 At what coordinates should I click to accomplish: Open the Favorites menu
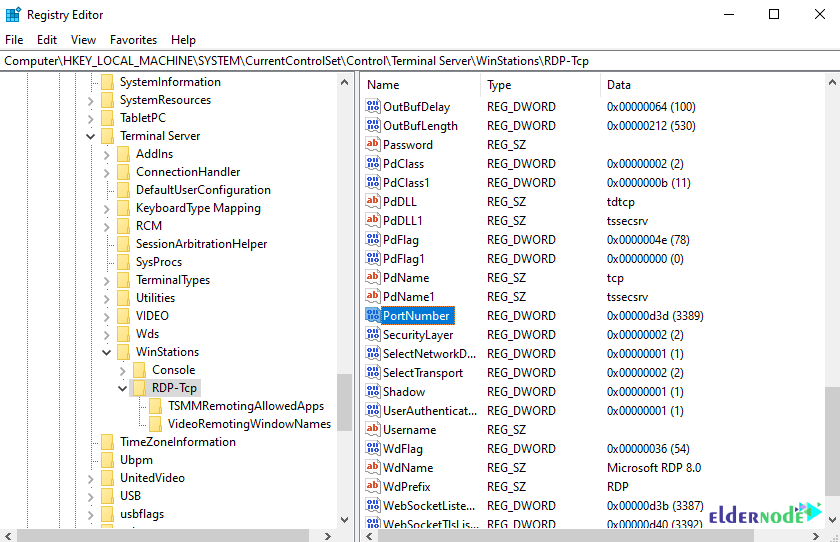[x=133, y=40]
